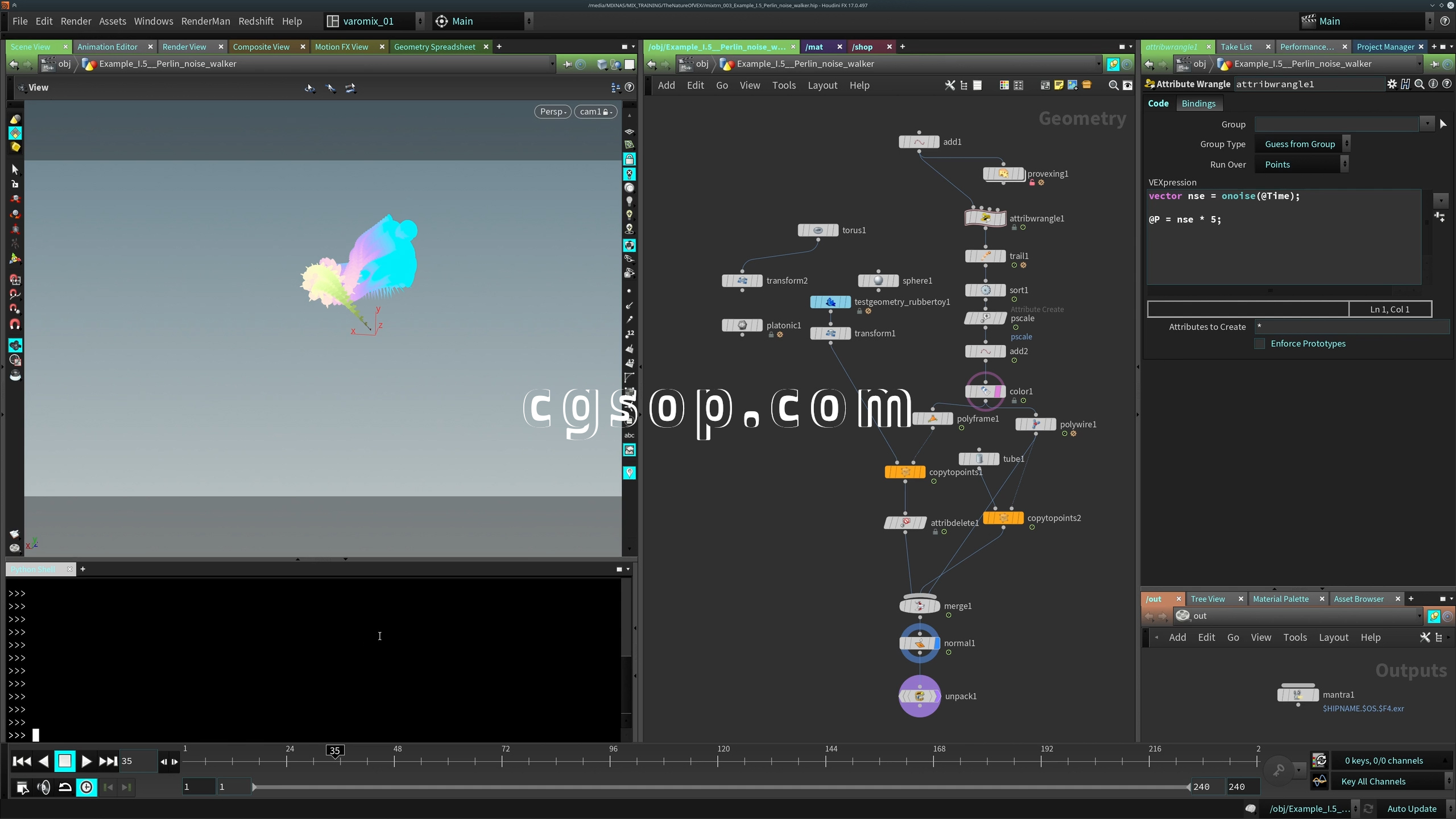The width and height of the screenshot is (1456, 819).
Task: Click the mantra1 output node icon
Action: (x=1297, y=694)
